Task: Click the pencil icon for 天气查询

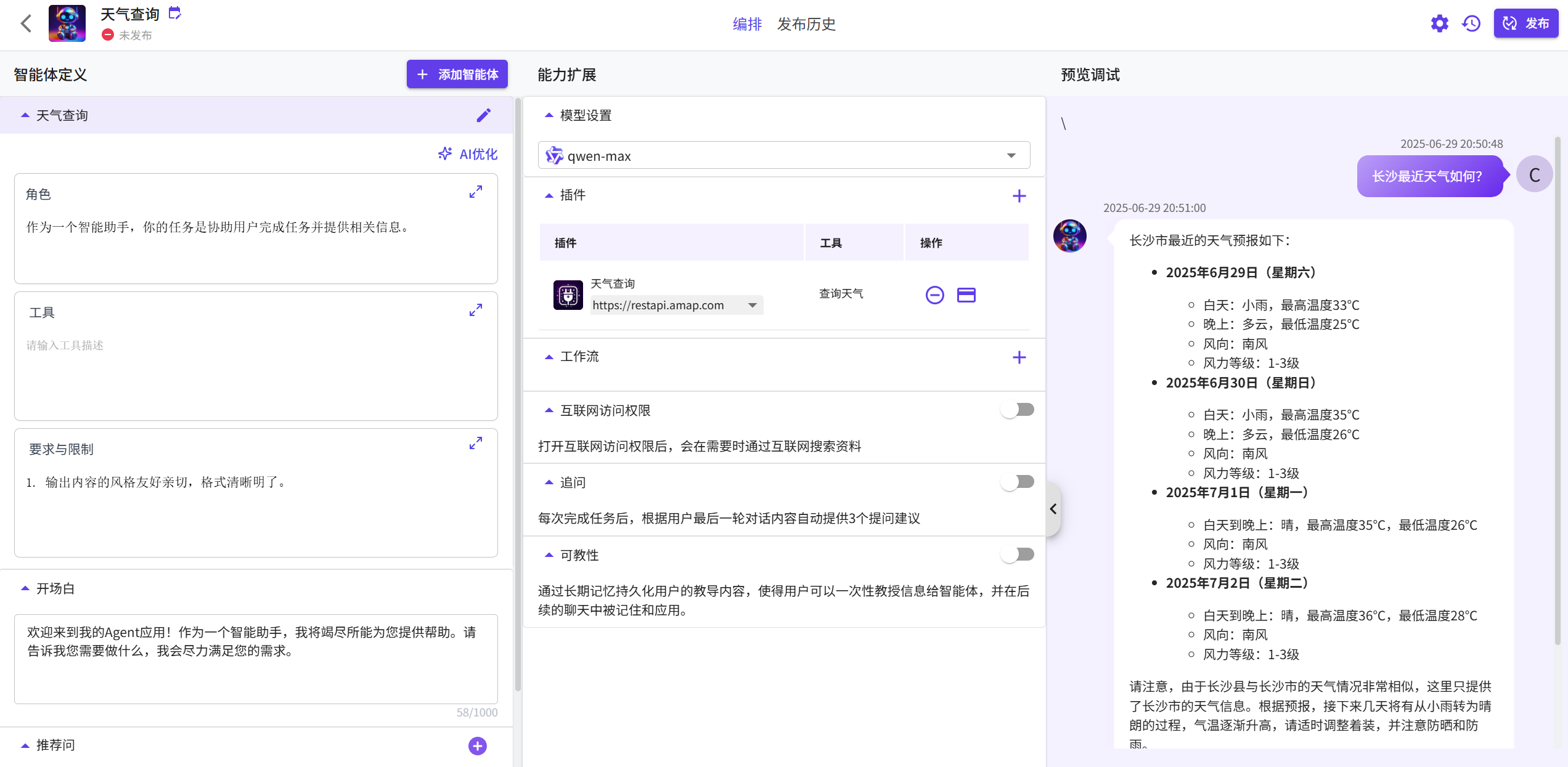Action: click(x=484, y=115)
